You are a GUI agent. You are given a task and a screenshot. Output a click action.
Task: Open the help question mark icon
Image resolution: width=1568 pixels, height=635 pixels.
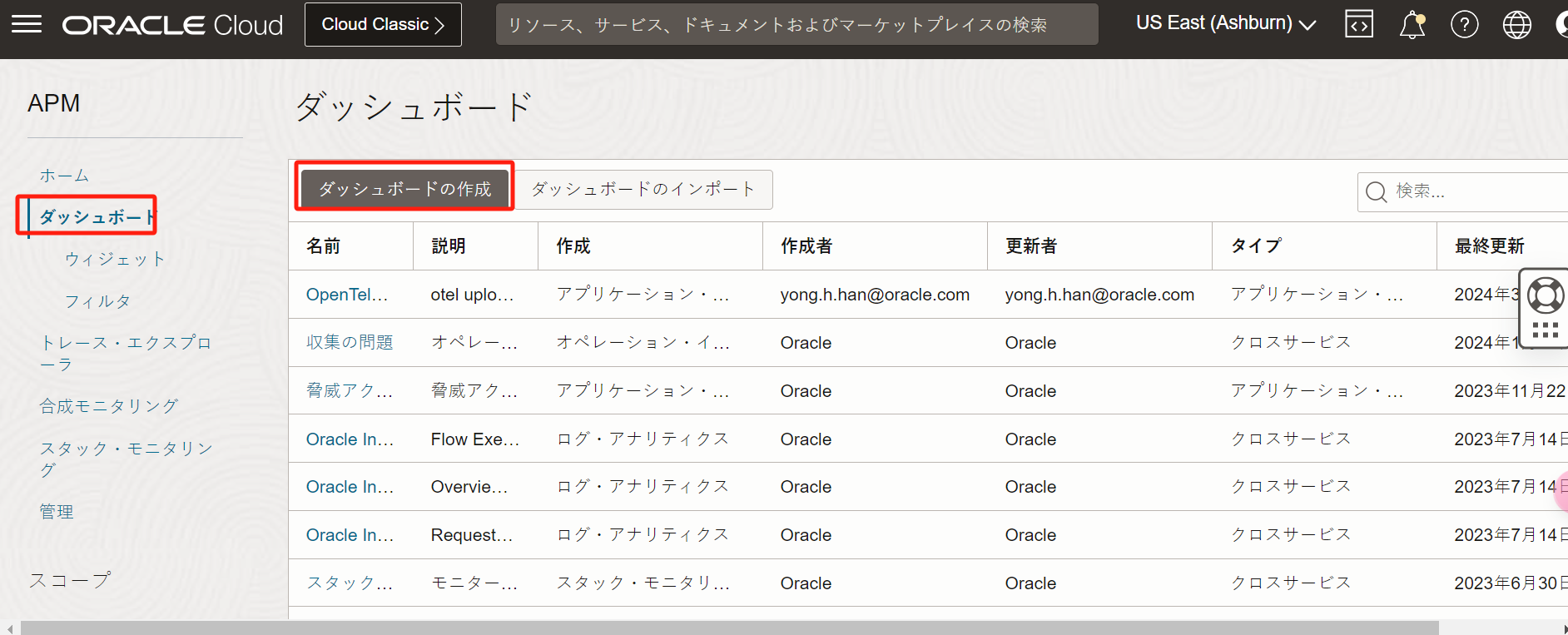pos(1464,25)
